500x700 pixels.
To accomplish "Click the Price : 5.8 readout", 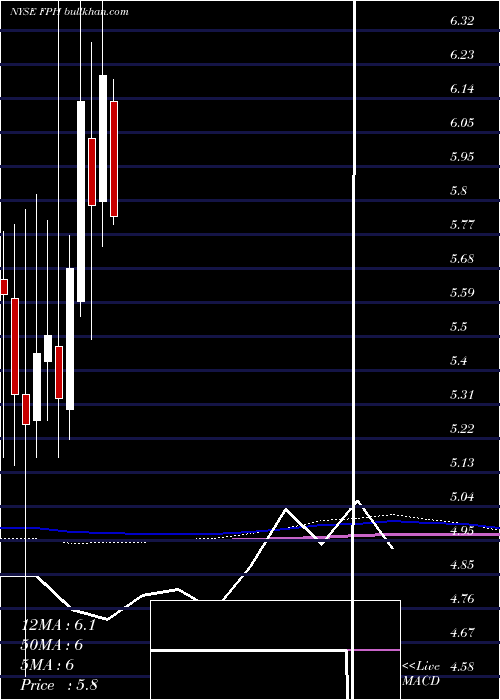I will [x=59, y=685].
